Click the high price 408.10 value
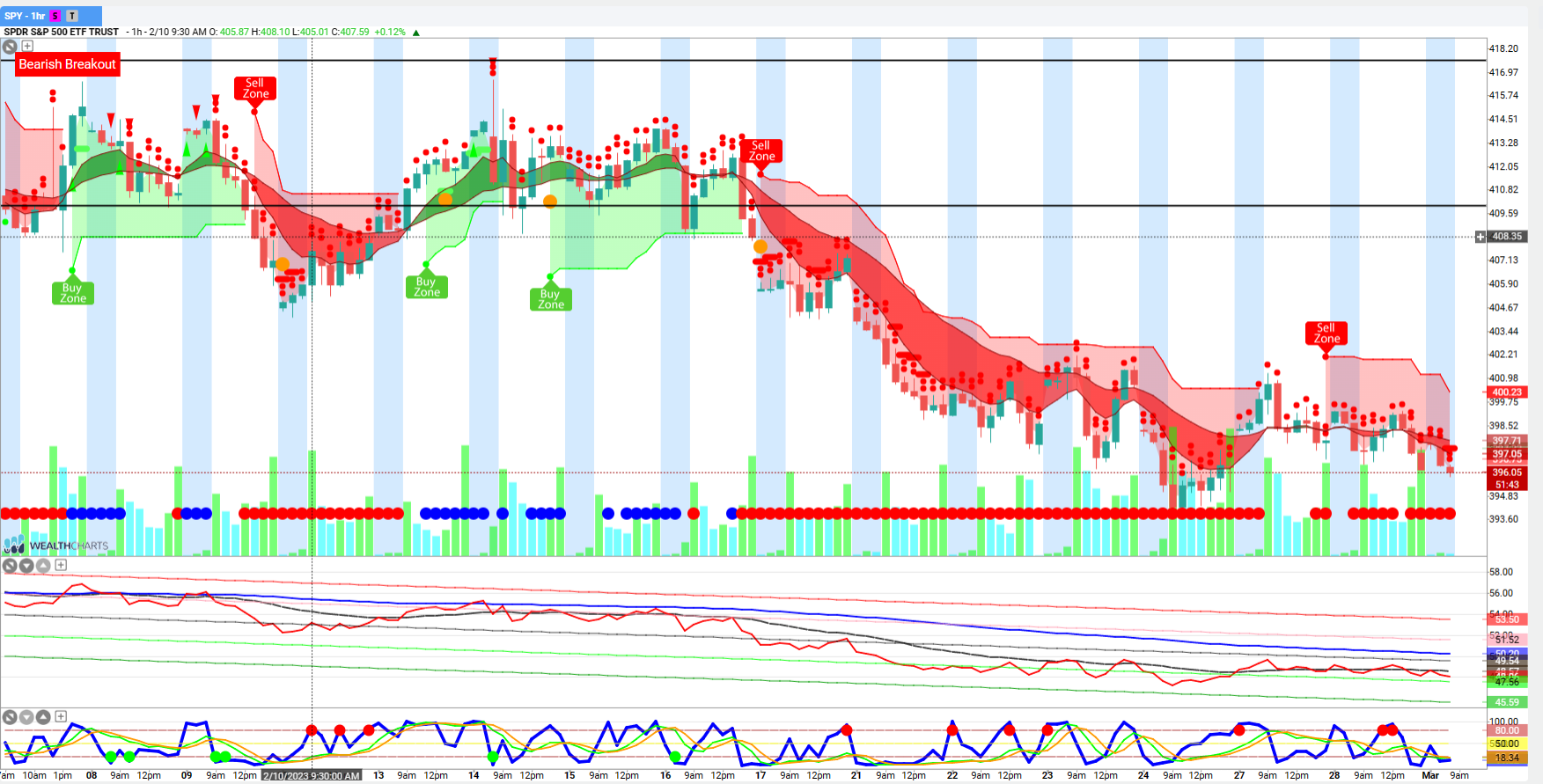 (276, 32)
